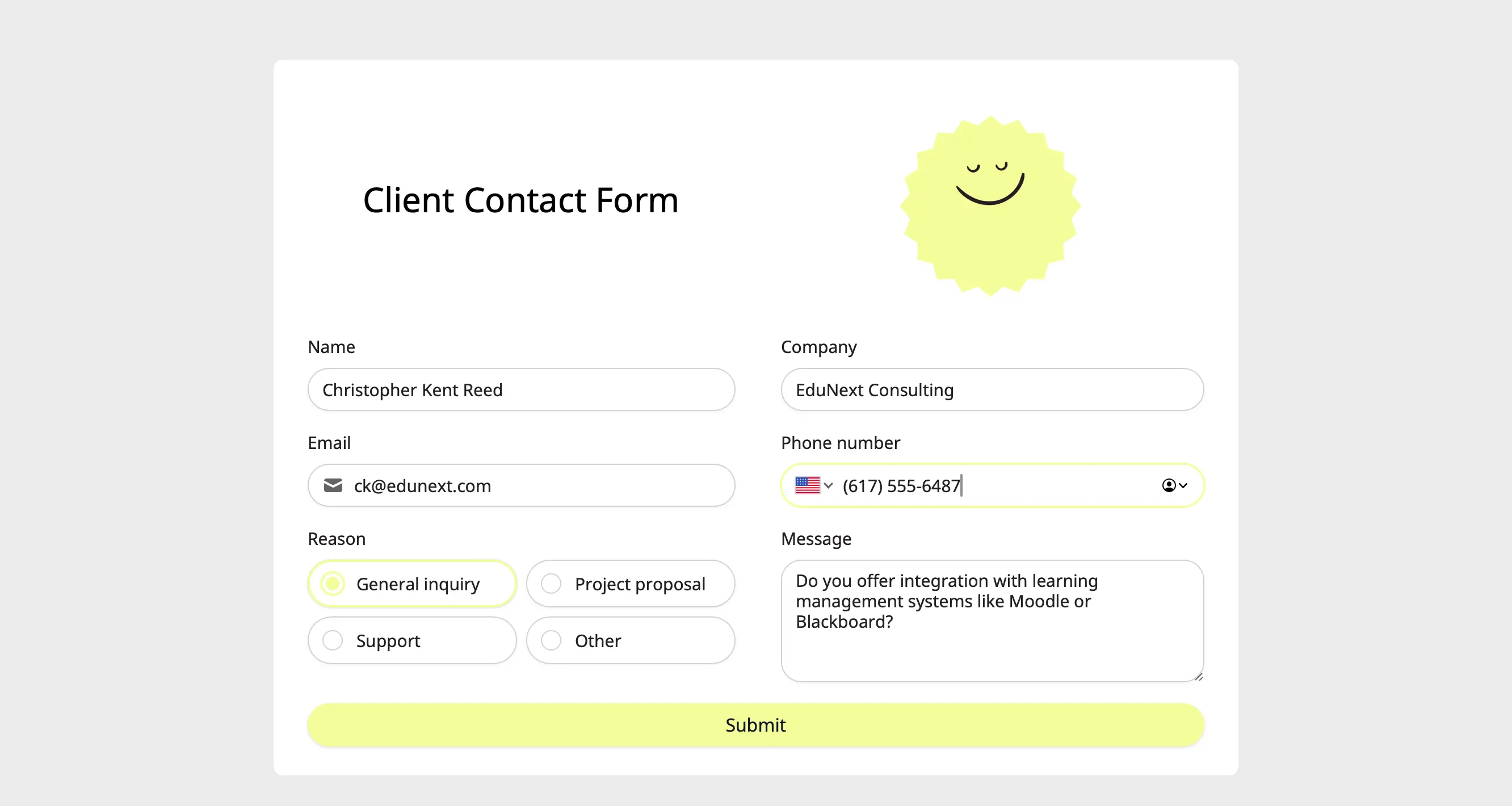The width and height of the screenshot is (1512, 806).
Task: Click inside the Message text area
Action: [993, 621]
